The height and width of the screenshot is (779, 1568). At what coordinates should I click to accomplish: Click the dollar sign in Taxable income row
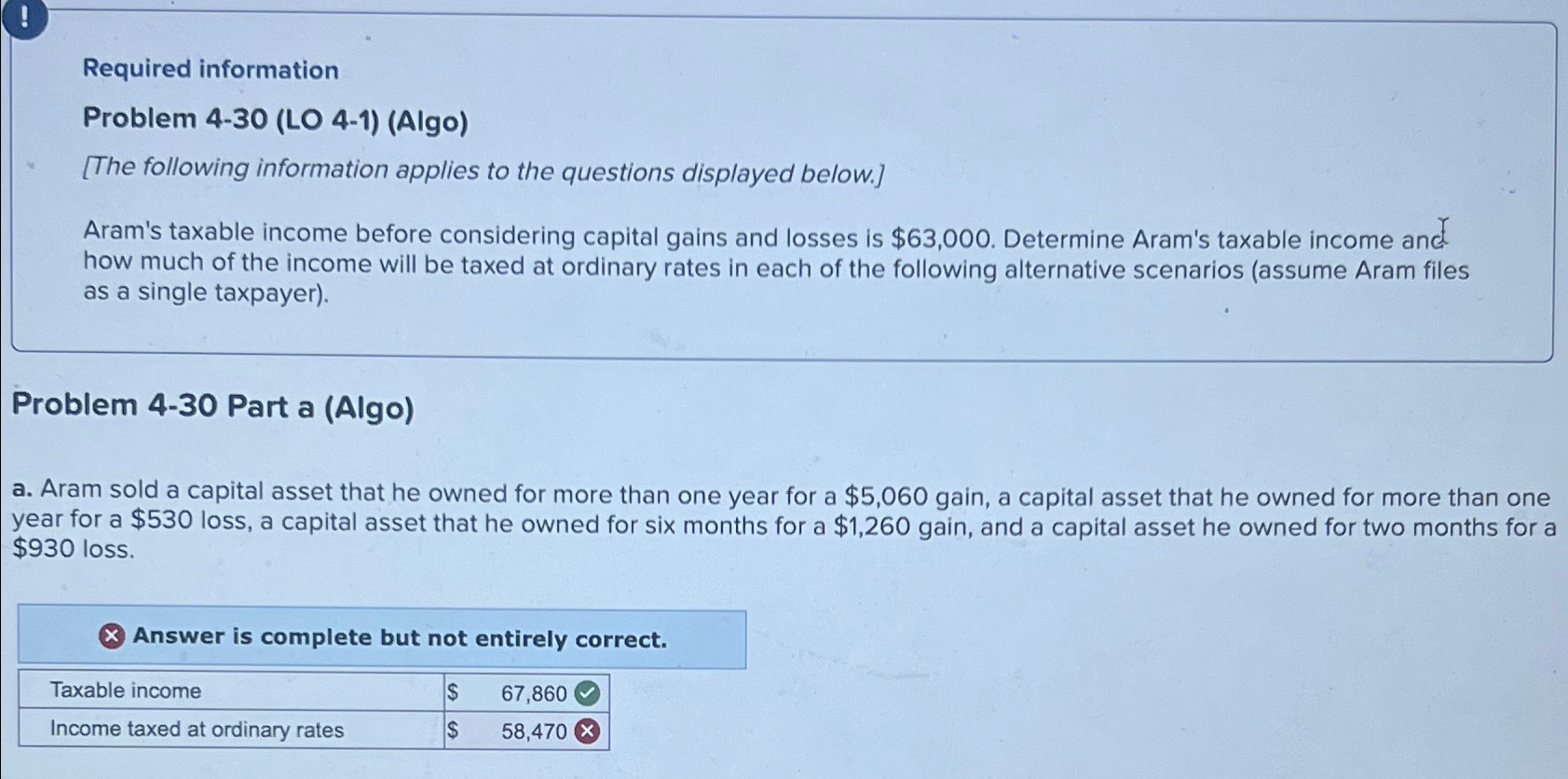pyautogui.click(x=454, y=691)
